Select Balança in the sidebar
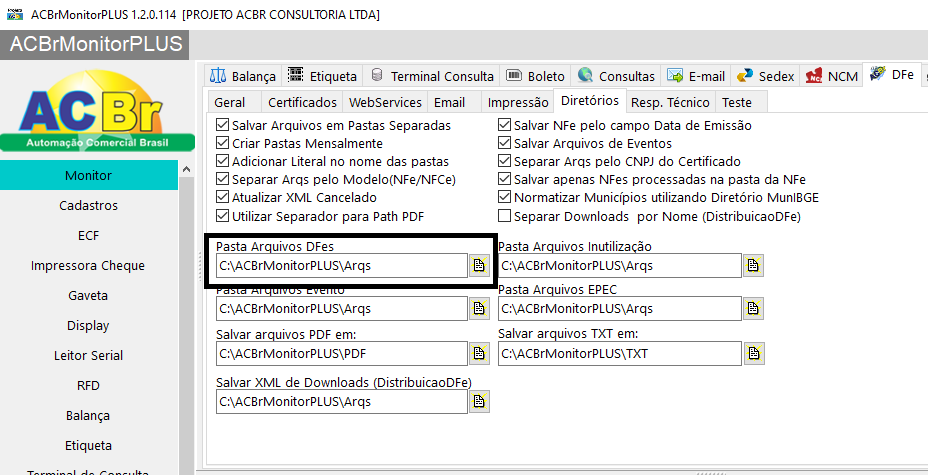Screen dimensions: 928x475 click(89, 416)
